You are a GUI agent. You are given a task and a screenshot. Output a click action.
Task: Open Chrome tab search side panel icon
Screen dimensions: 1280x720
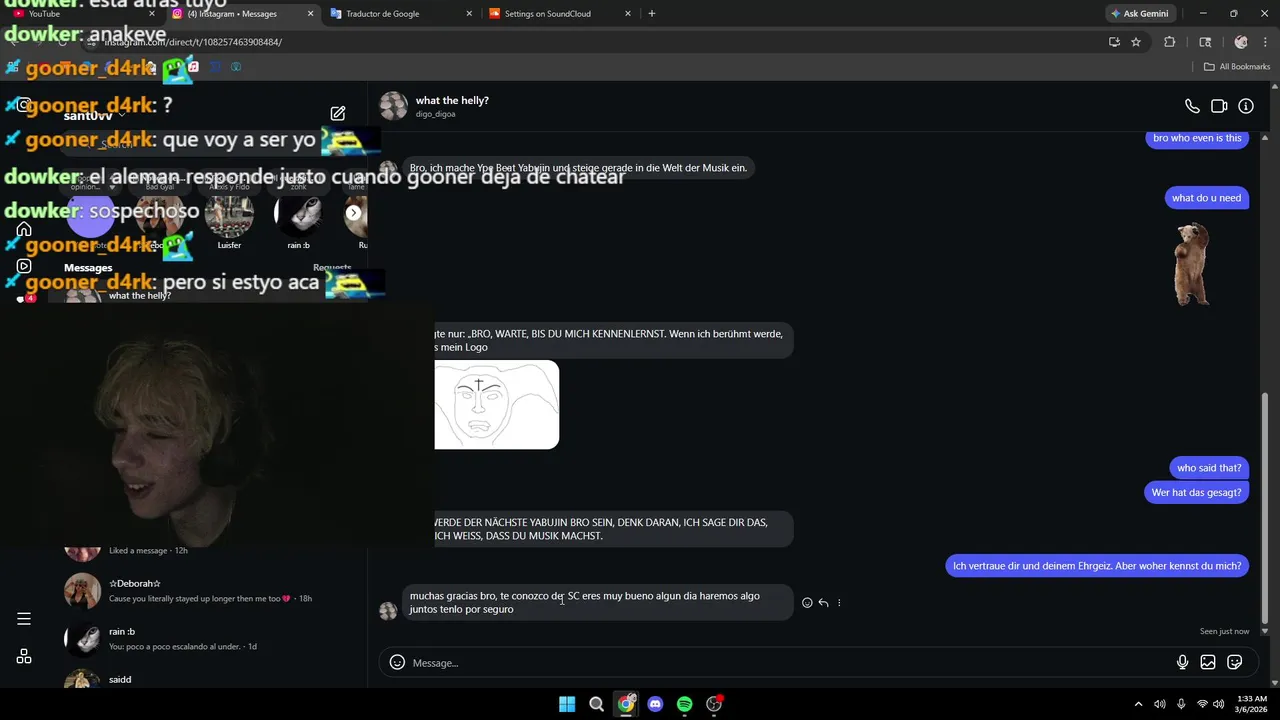(1205, 42)
